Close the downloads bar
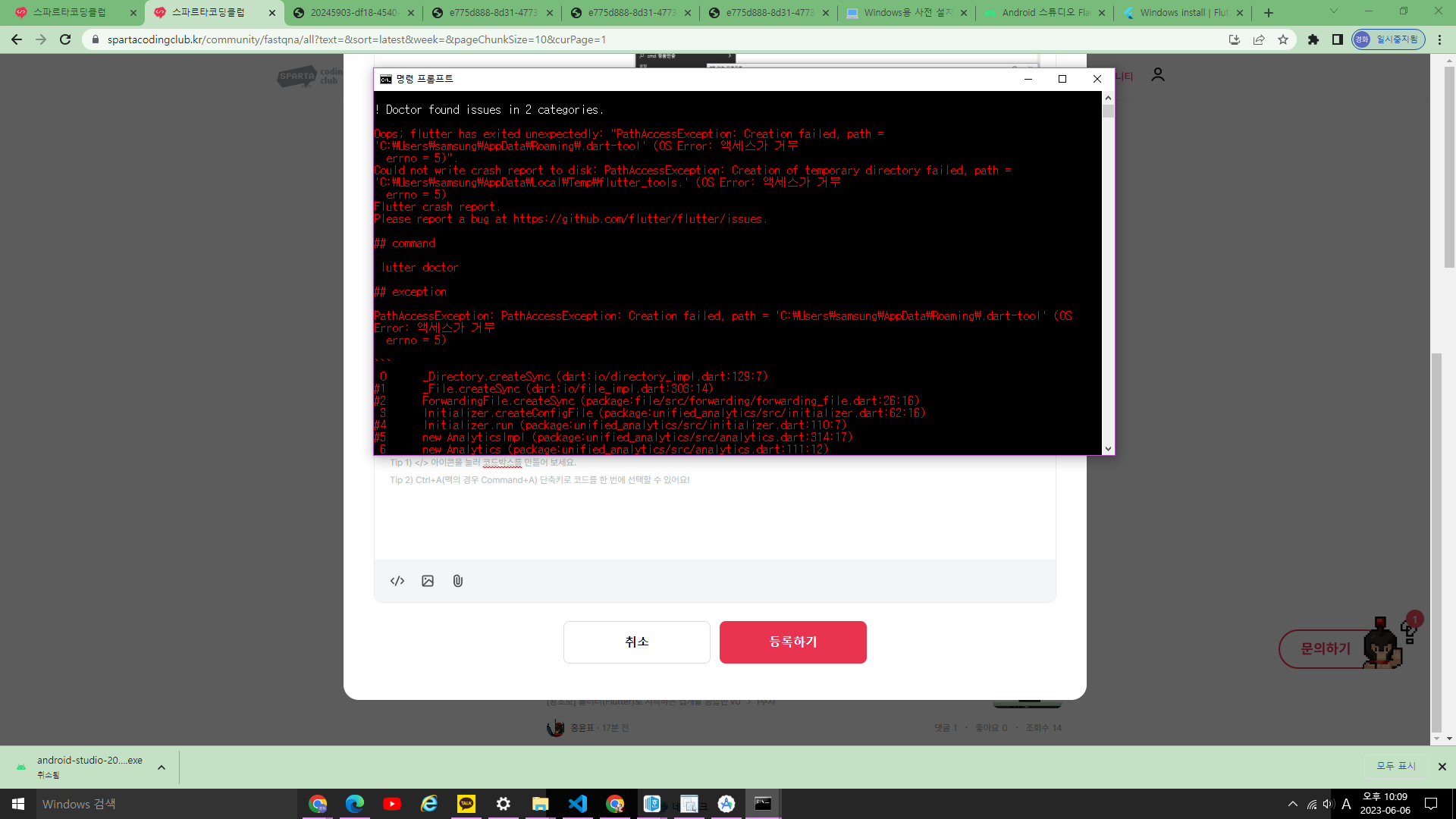The image size is (1456, 819). coord(1442,767)
